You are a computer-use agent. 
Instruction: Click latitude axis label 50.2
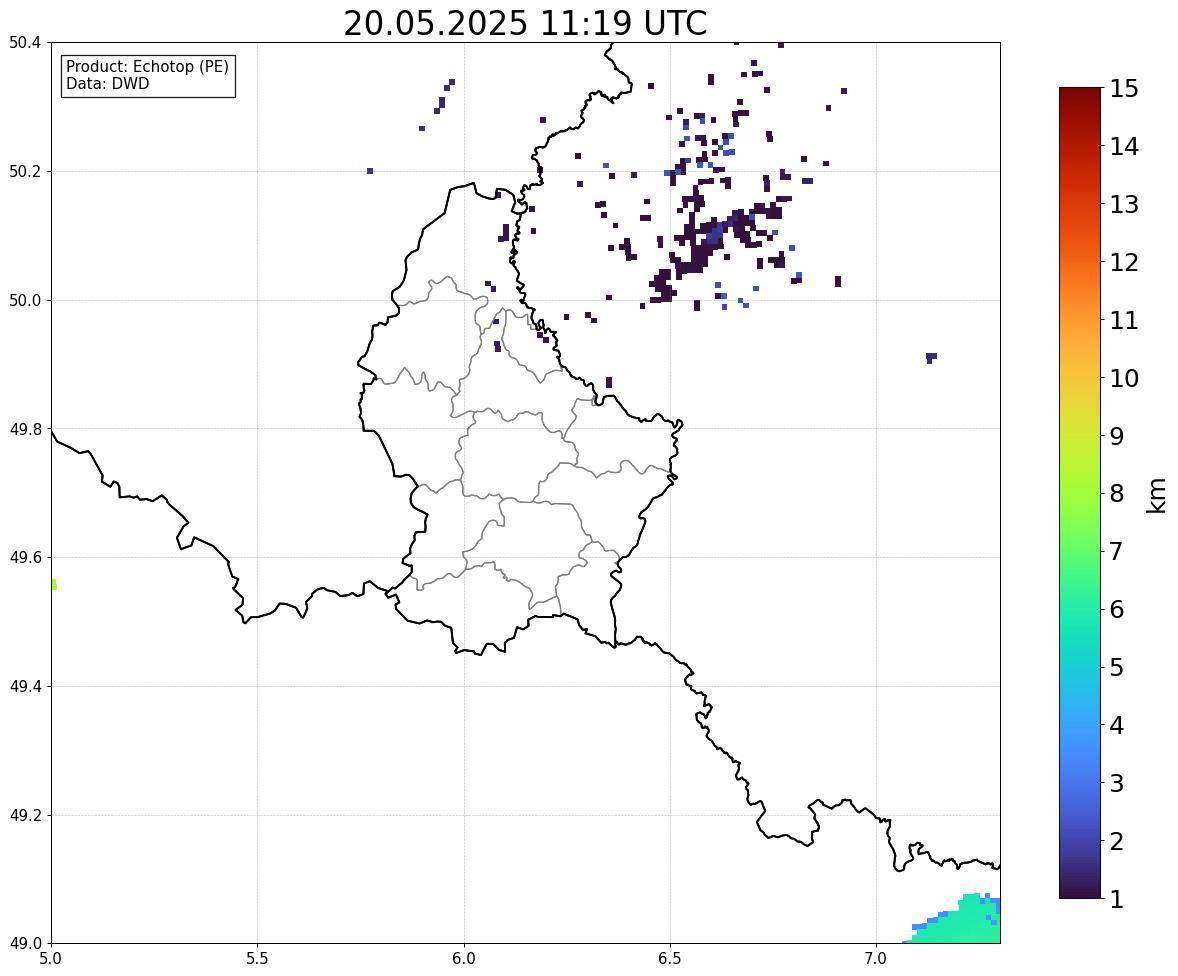pos(25,171)
